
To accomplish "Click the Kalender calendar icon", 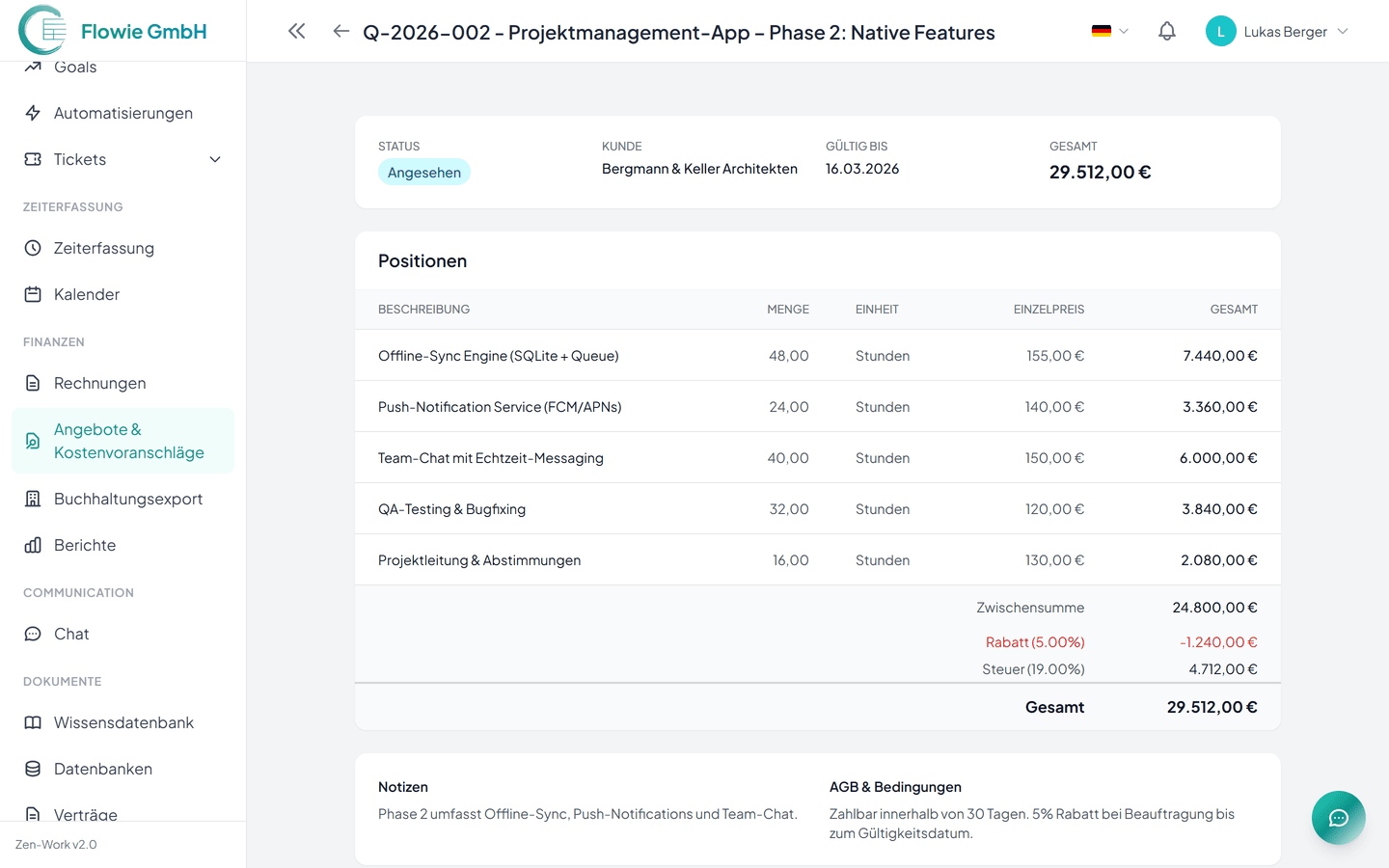I will click(33, 294).
